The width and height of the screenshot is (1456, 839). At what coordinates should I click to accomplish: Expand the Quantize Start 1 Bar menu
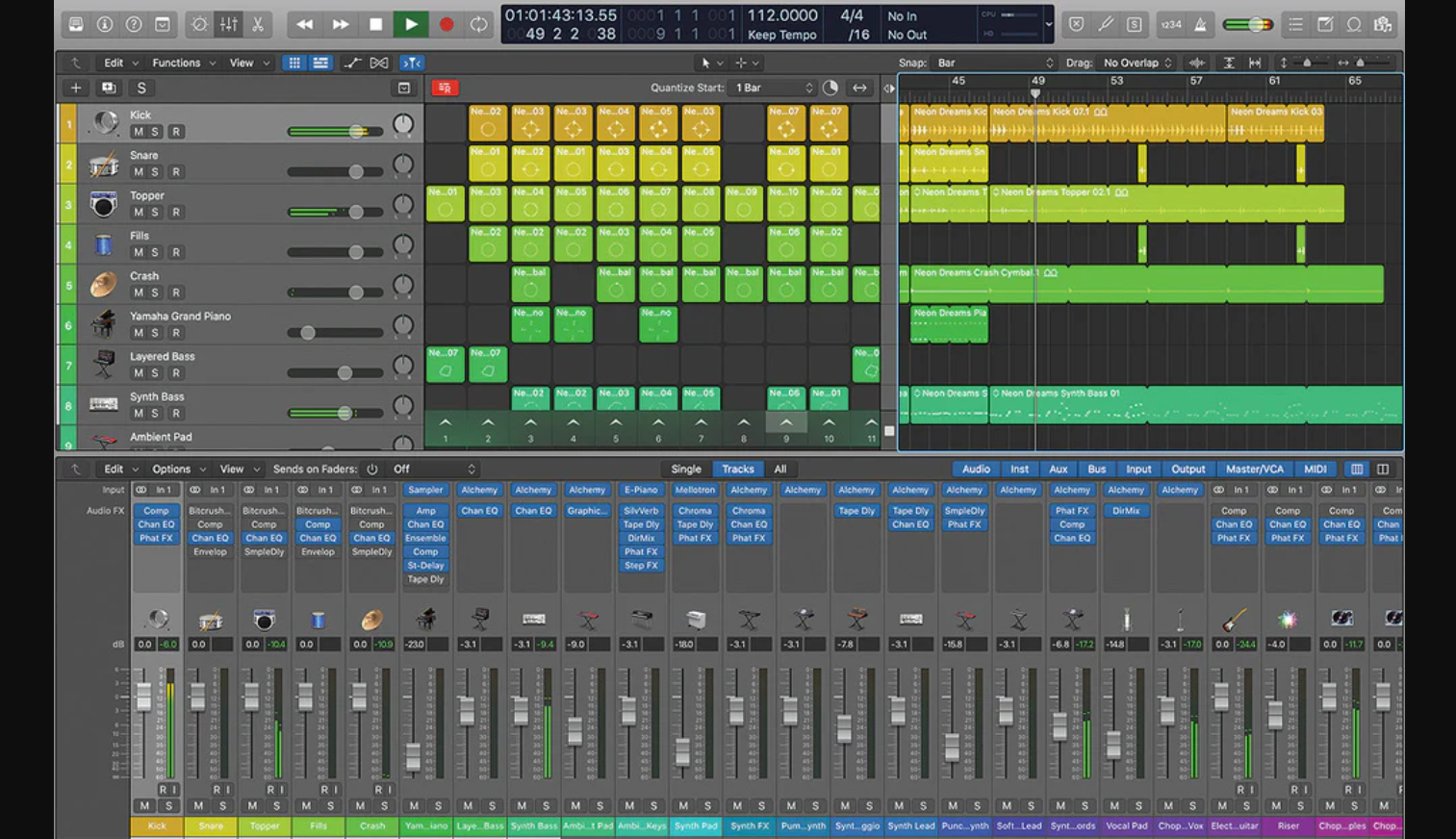point(774,88)
